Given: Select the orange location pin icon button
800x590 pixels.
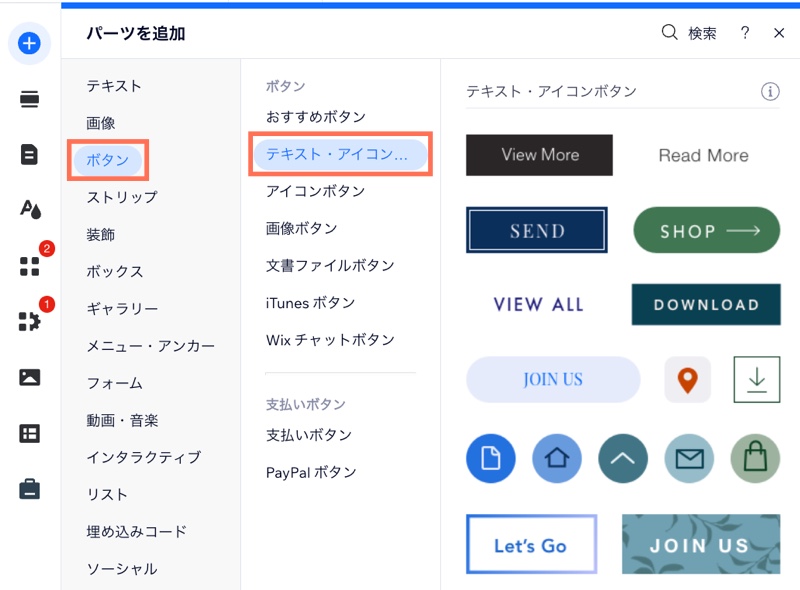Looking at the screenshot, I should 687,380.
